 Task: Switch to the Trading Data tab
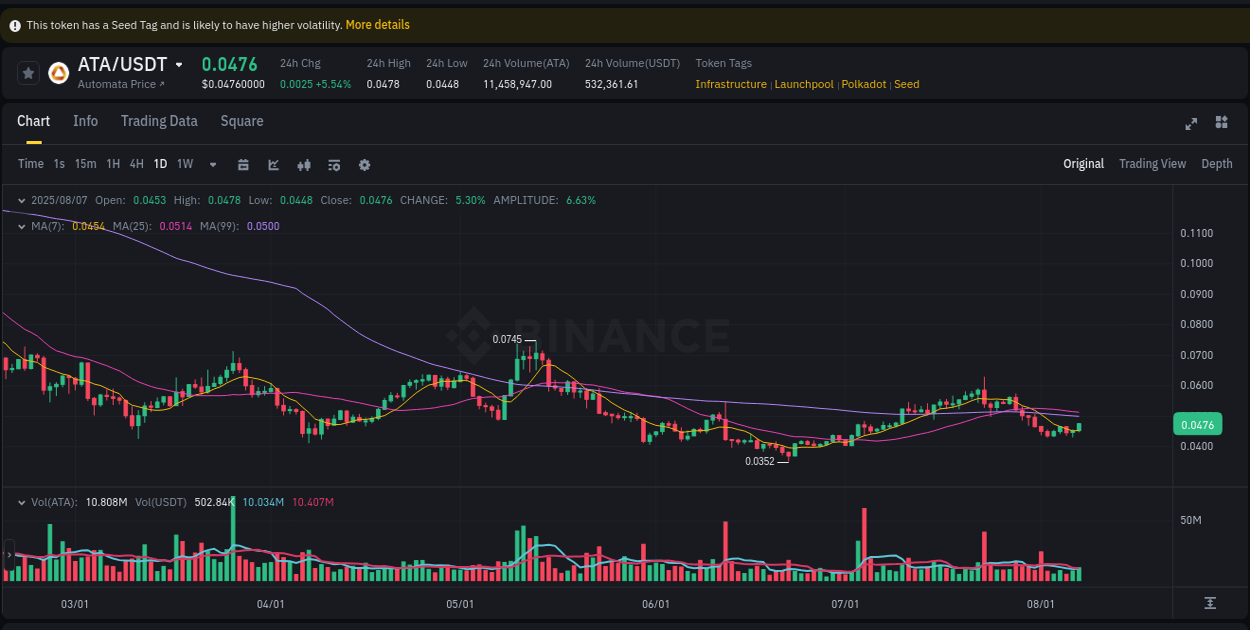159,121
